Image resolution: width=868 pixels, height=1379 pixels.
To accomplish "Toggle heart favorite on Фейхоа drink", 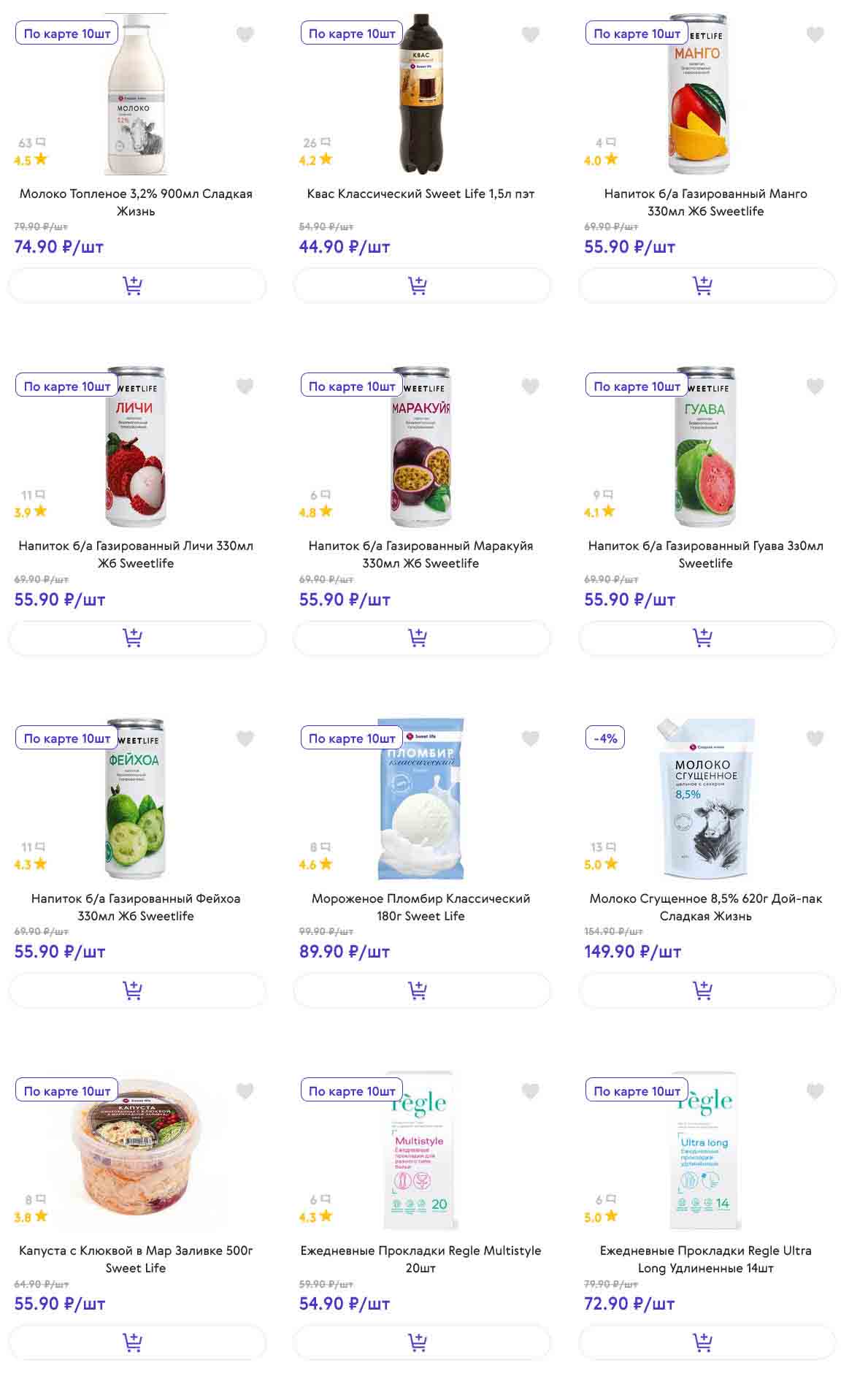I will pyautogui.click(x=245, y=738).
